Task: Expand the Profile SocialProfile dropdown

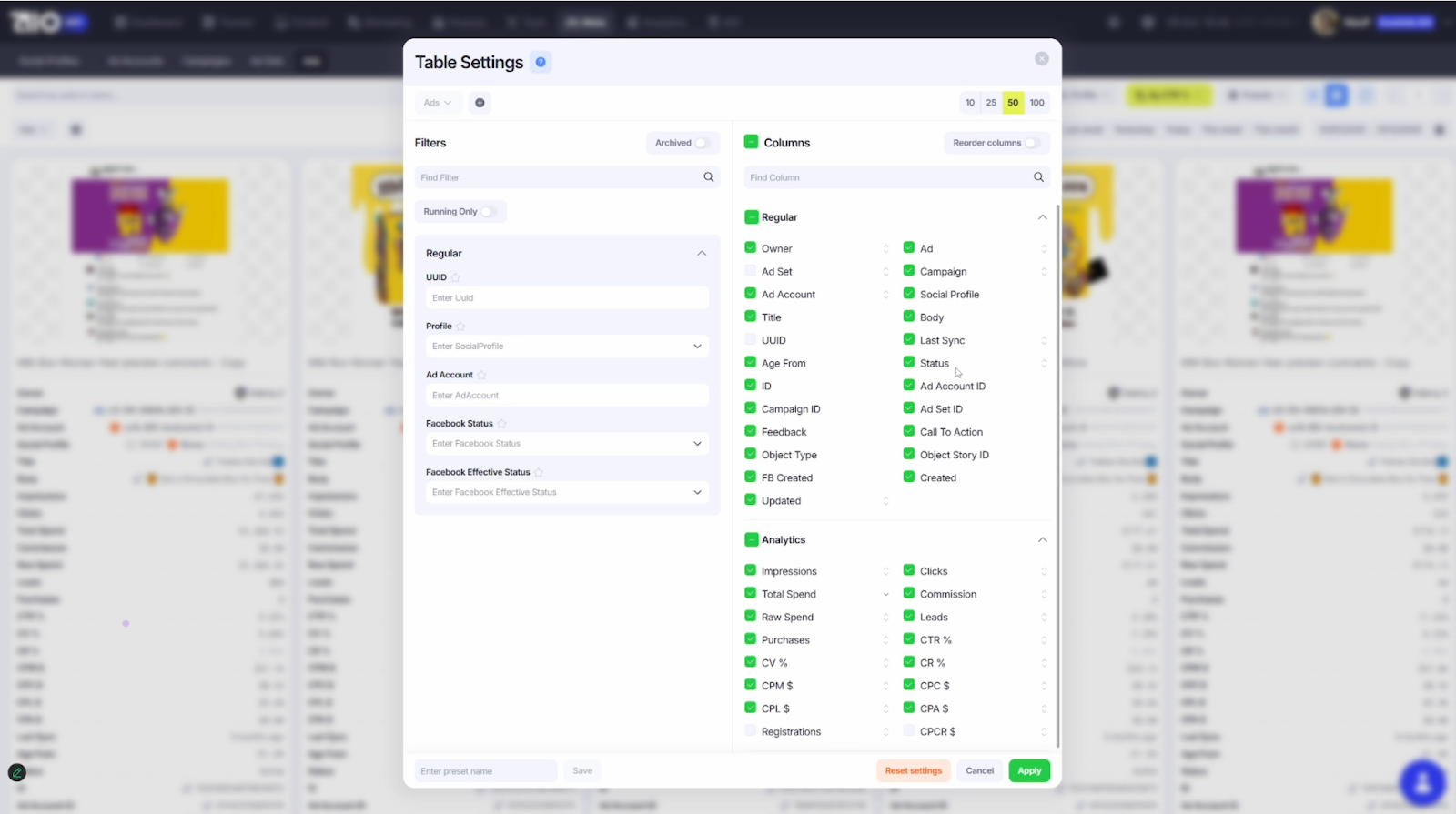Action: (x=697, y=347)
